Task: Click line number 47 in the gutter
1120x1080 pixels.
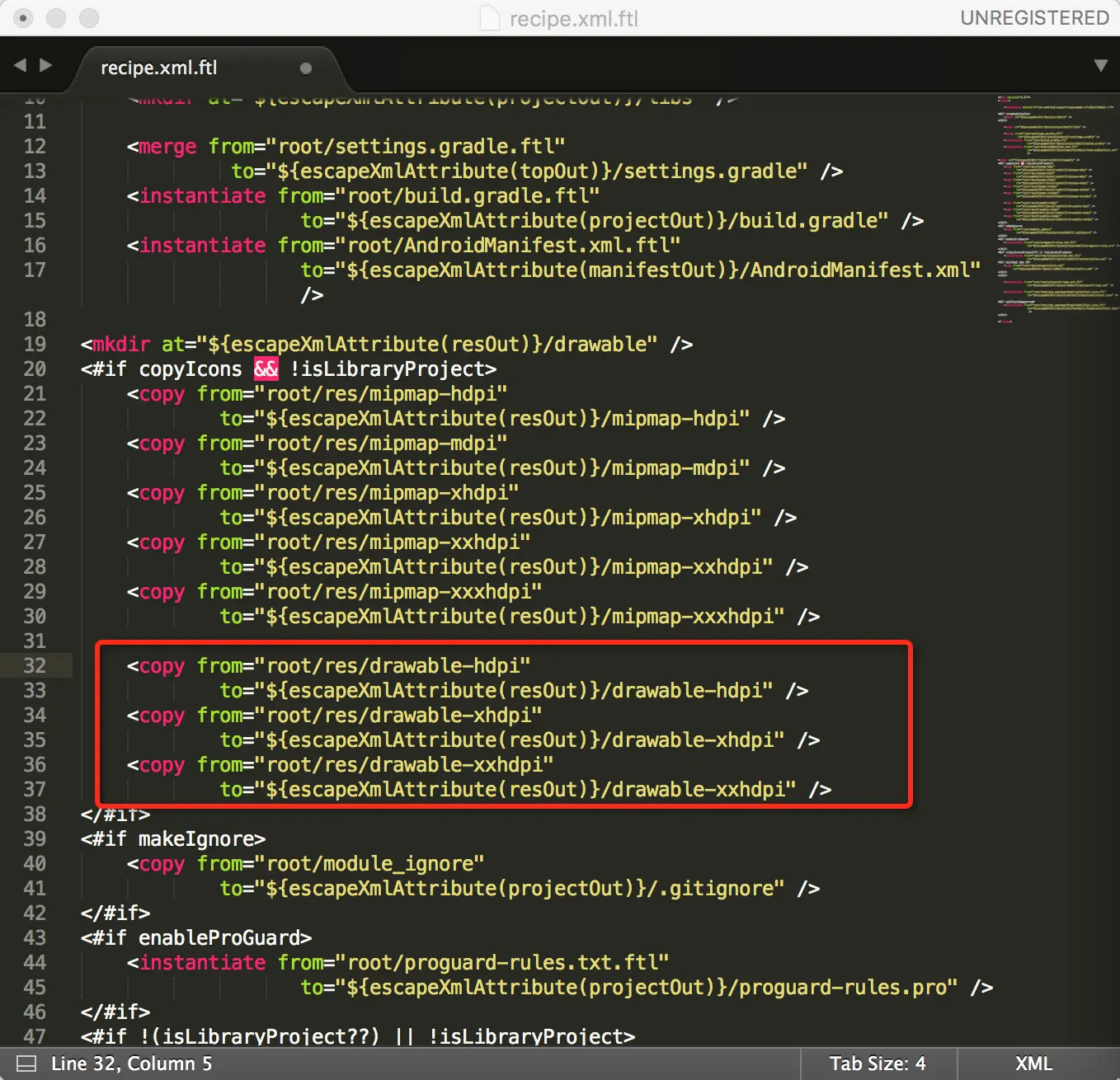Action: pos(35,1037)
